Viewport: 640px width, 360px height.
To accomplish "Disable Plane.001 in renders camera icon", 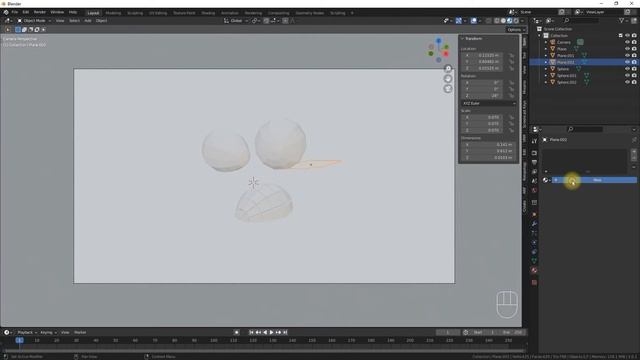I will pyautogui.click(x=634, y=55).
